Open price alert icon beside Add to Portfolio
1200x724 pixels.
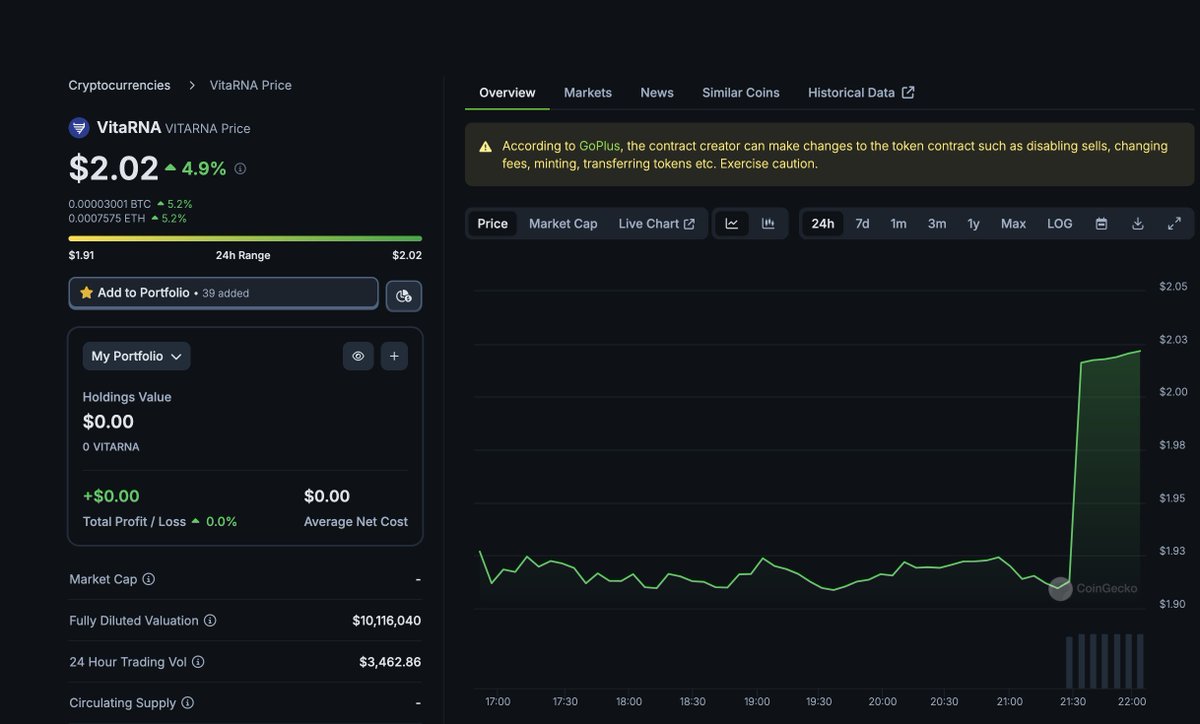[x=404, y=295]
